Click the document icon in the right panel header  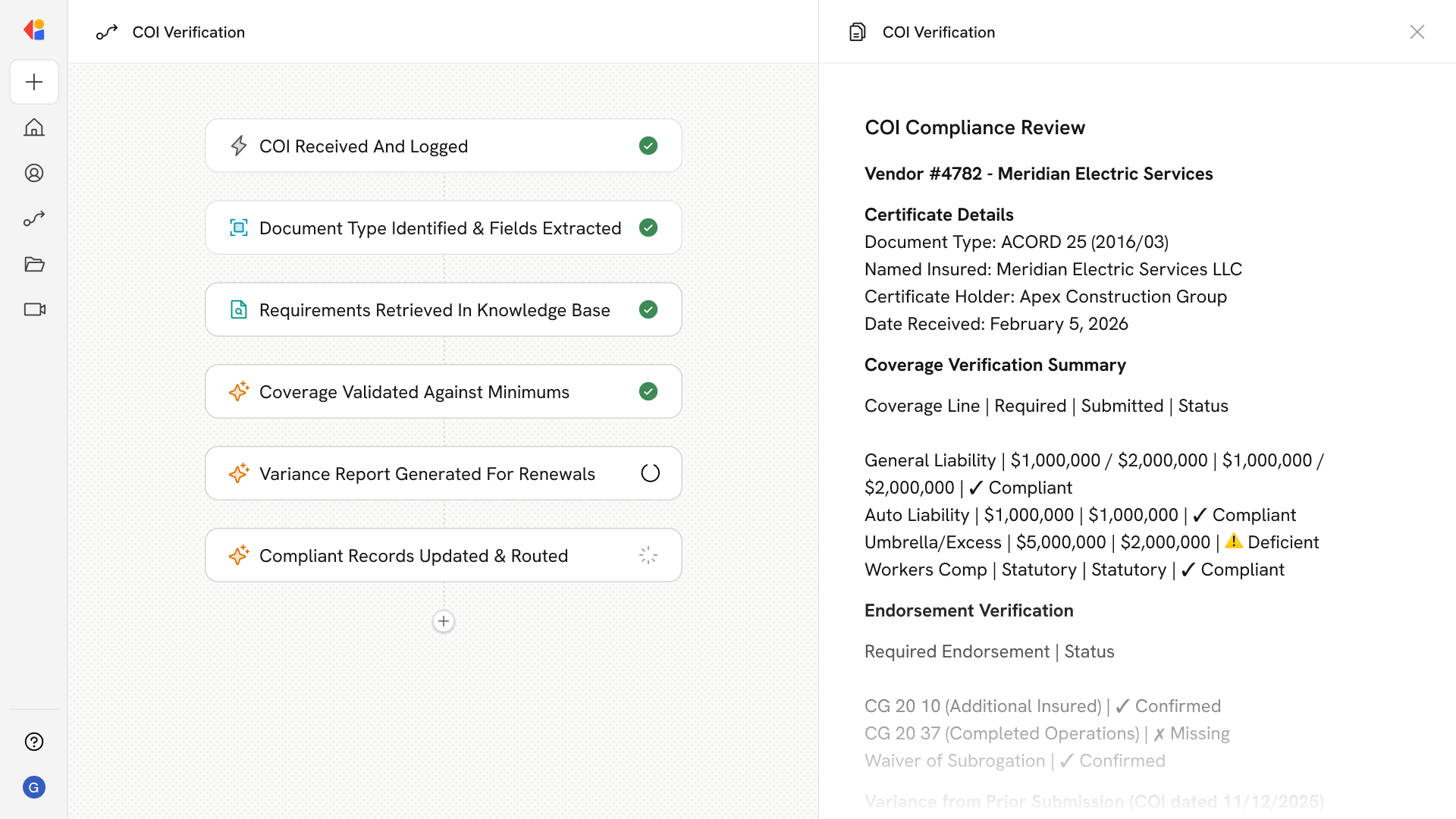[x=857, y=32]
